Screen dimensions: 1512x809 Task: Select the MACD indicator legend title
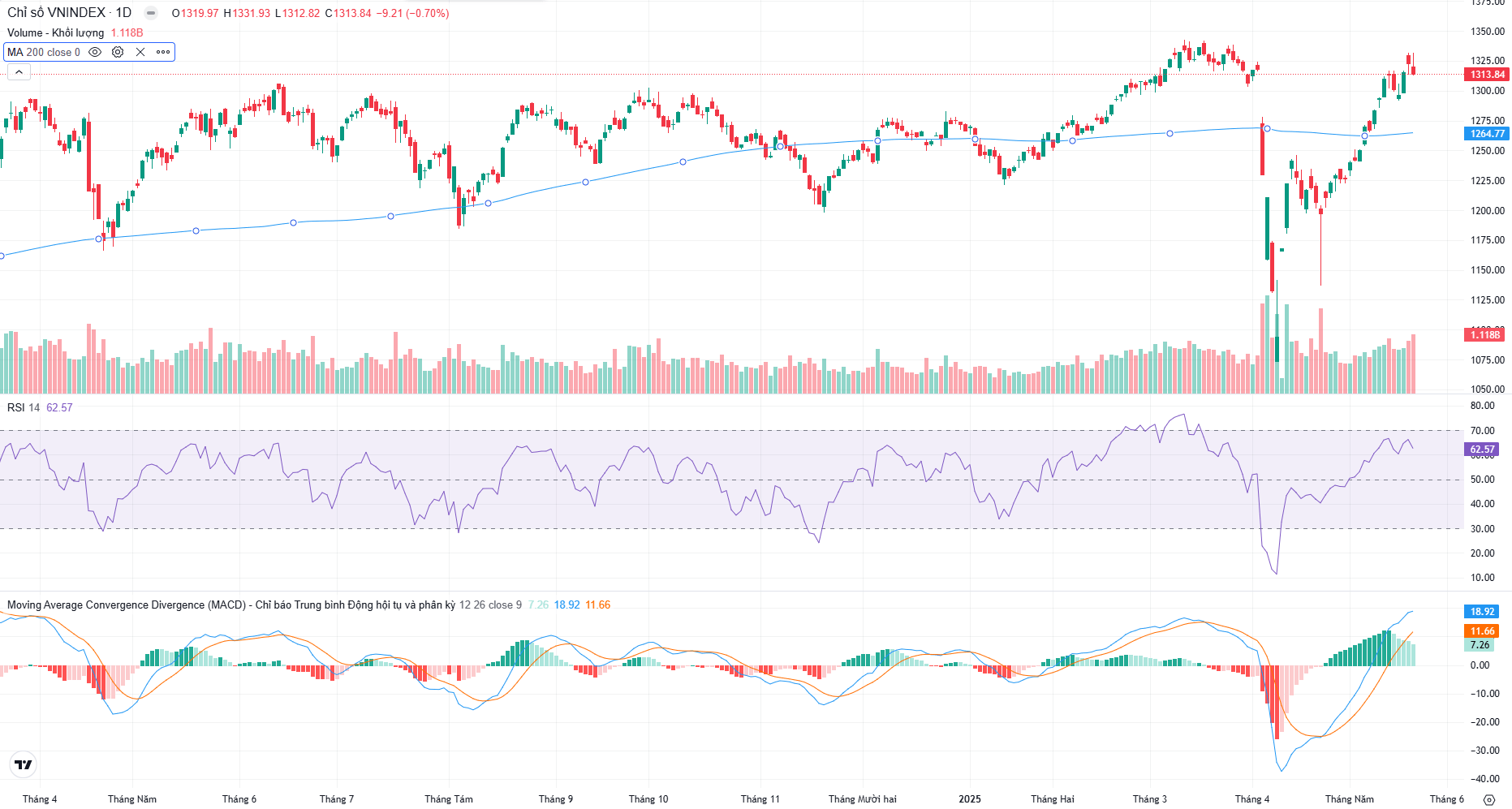click(x=231, y=605)
